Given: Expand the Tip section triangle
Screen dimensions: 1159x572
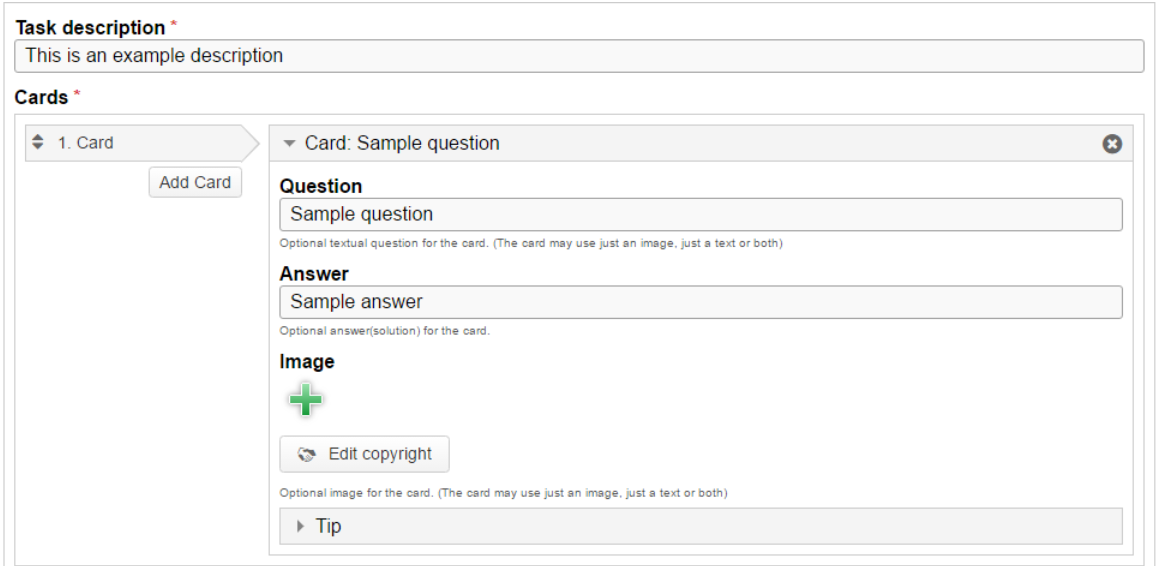Looking at the screenshot, I should [300, 526].
